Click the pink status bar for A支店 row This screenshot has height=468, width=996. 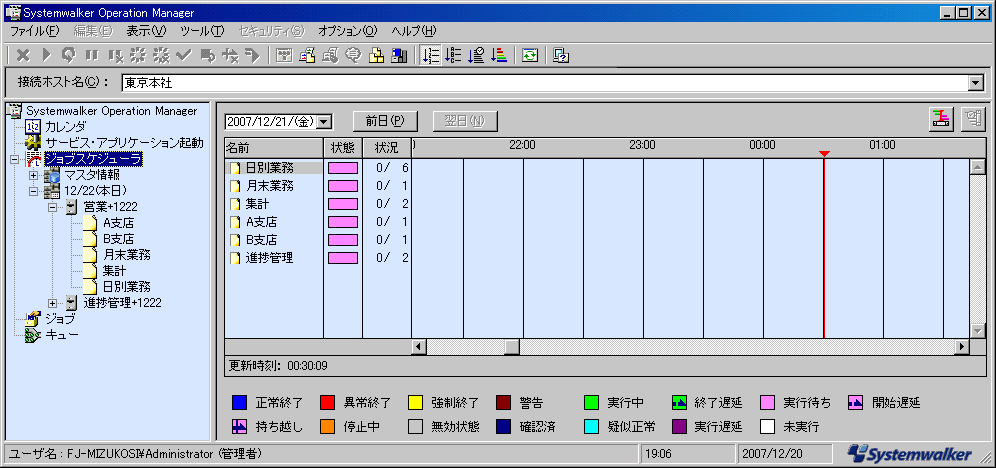click(x=343, y=222)
